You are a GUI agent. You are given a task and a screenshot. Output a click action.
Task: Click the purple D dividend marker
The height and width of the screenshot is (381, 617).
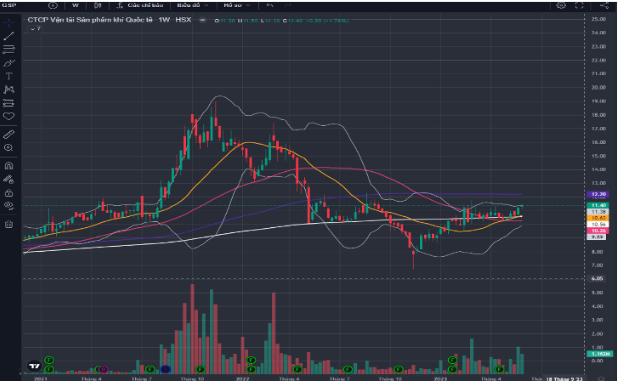[x=103, y=369]
